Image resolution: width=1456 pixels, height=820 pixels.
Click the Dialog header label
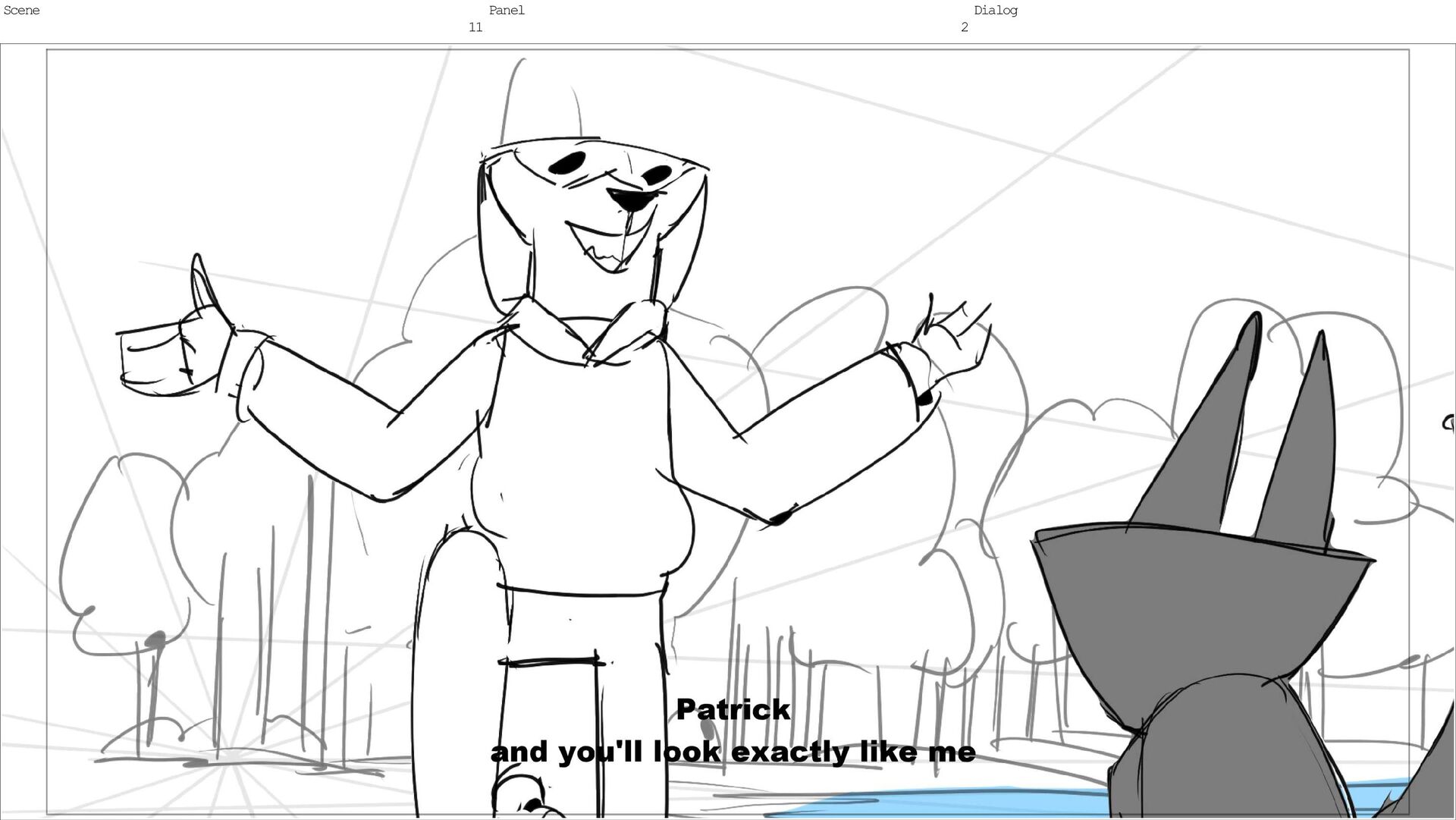(995, 11)
